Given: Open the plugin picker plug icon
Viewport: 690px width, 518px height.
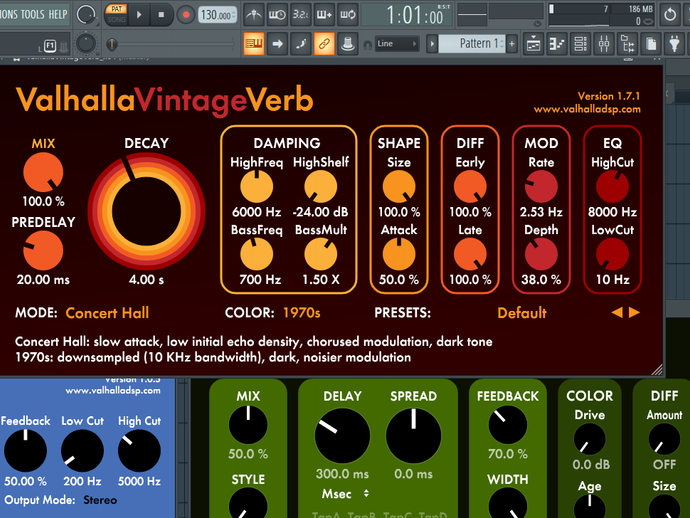Looking at the screenshot, I should [x=675, y=44].
